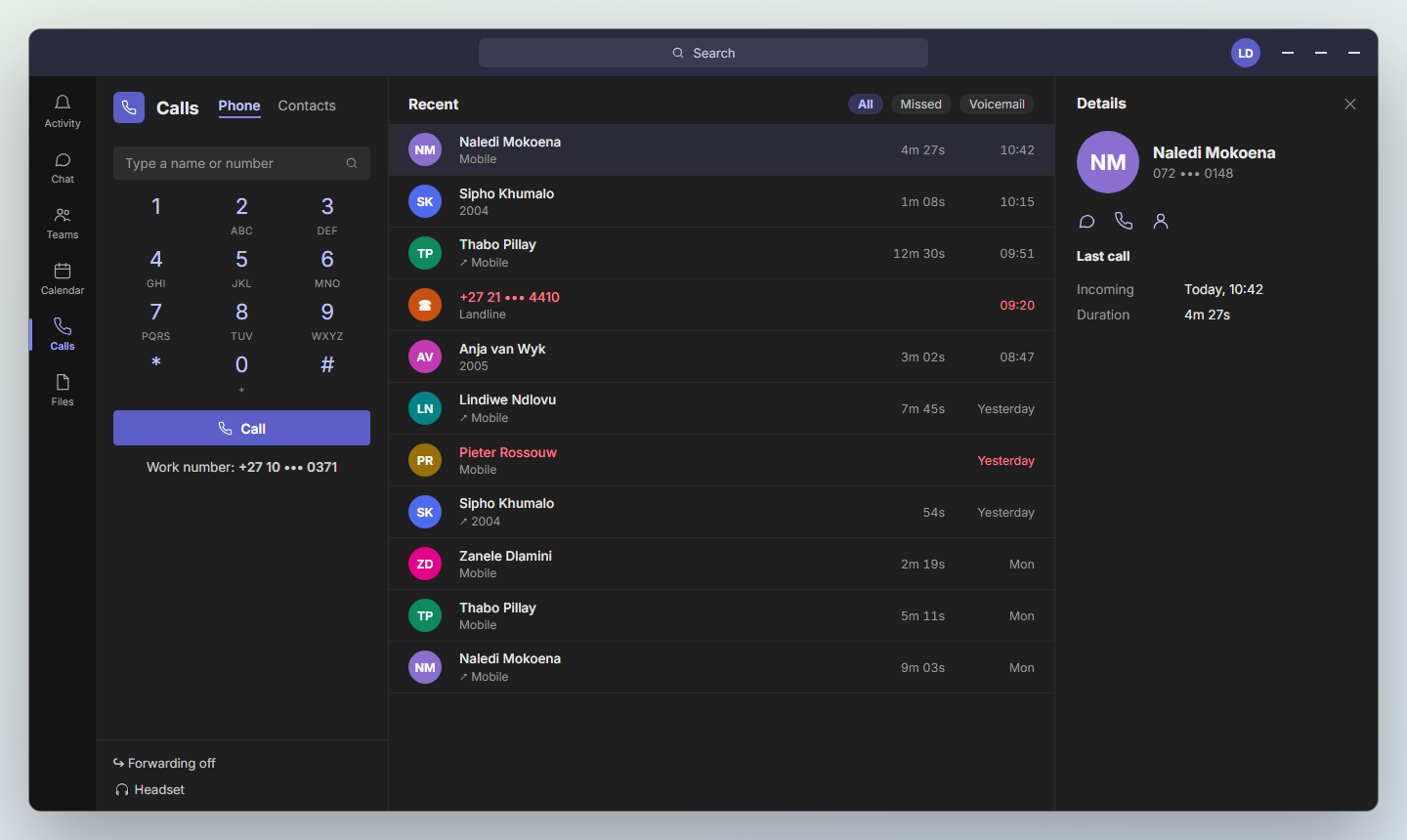Dial digit 7 PQRS on keypad
1407x840 pixels.
tap(156, 320)
